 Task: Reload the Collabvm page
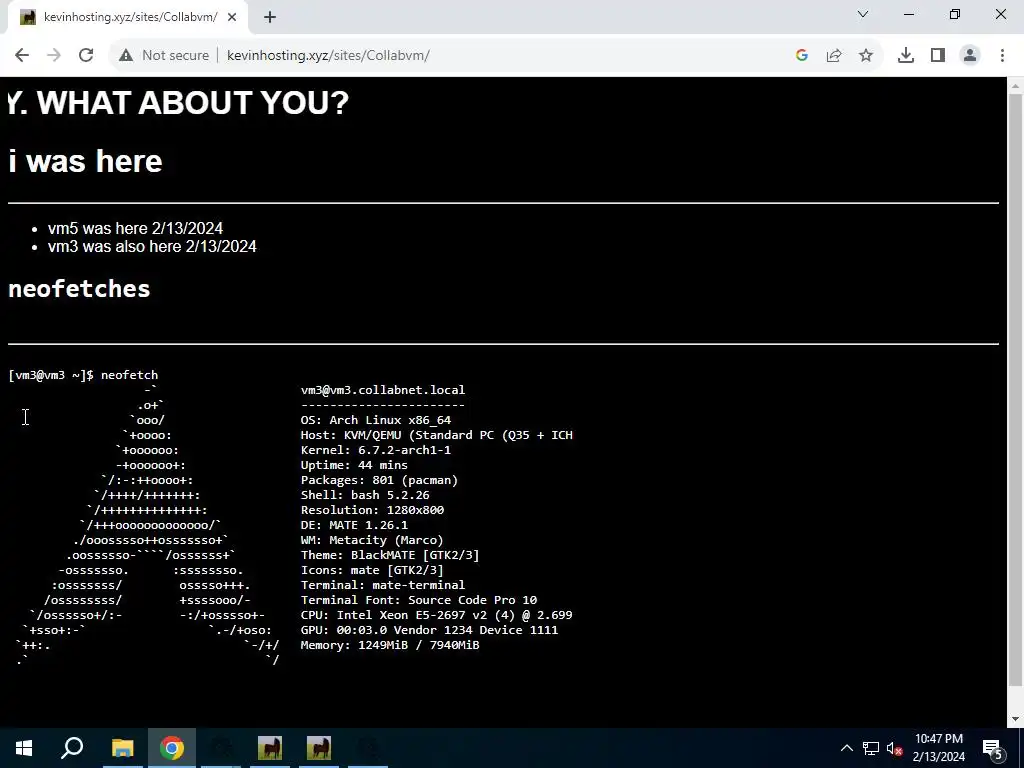click(x=86, y=56)
